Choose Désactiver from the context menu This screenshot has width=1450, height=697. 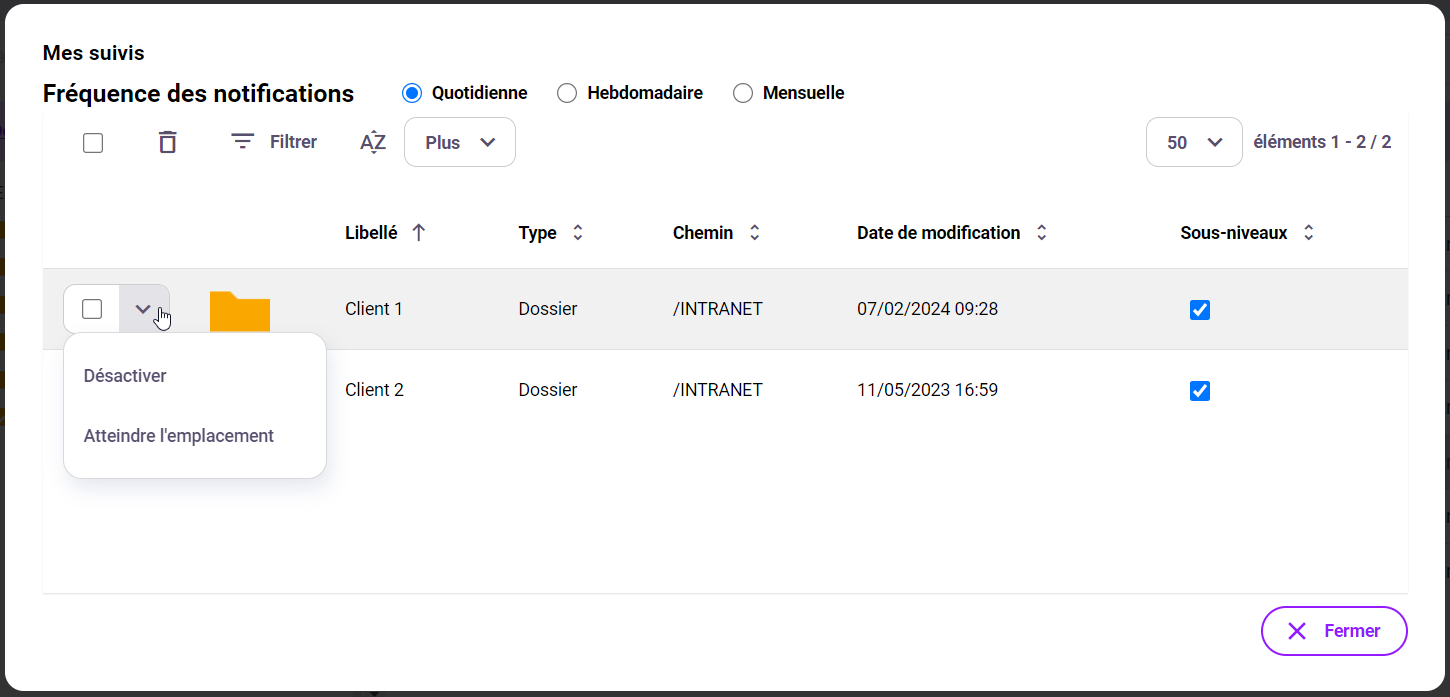125,376
